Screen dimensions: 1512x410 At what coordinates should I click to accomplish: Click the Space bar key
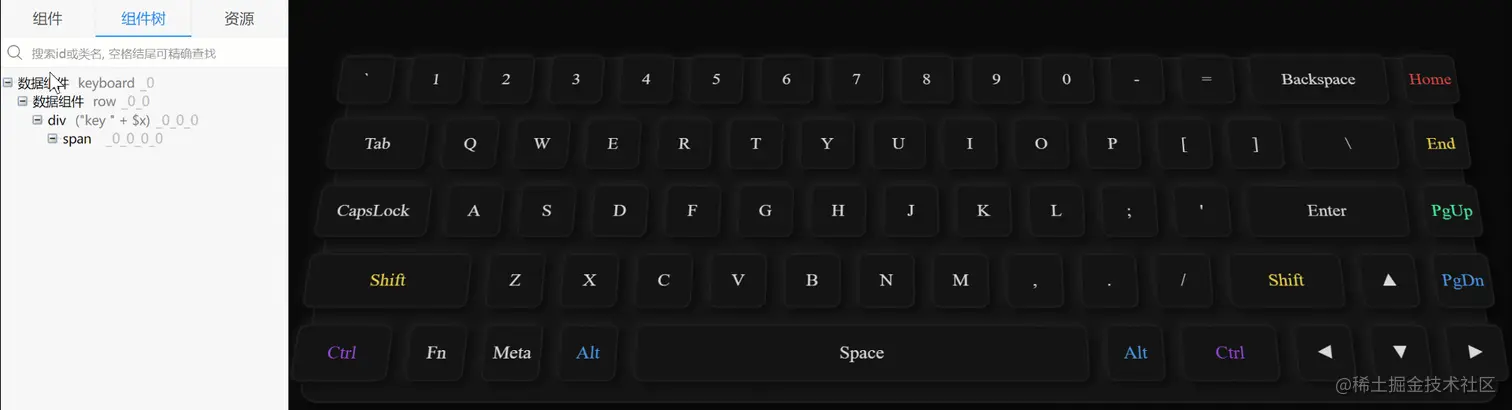pos(862,352)
